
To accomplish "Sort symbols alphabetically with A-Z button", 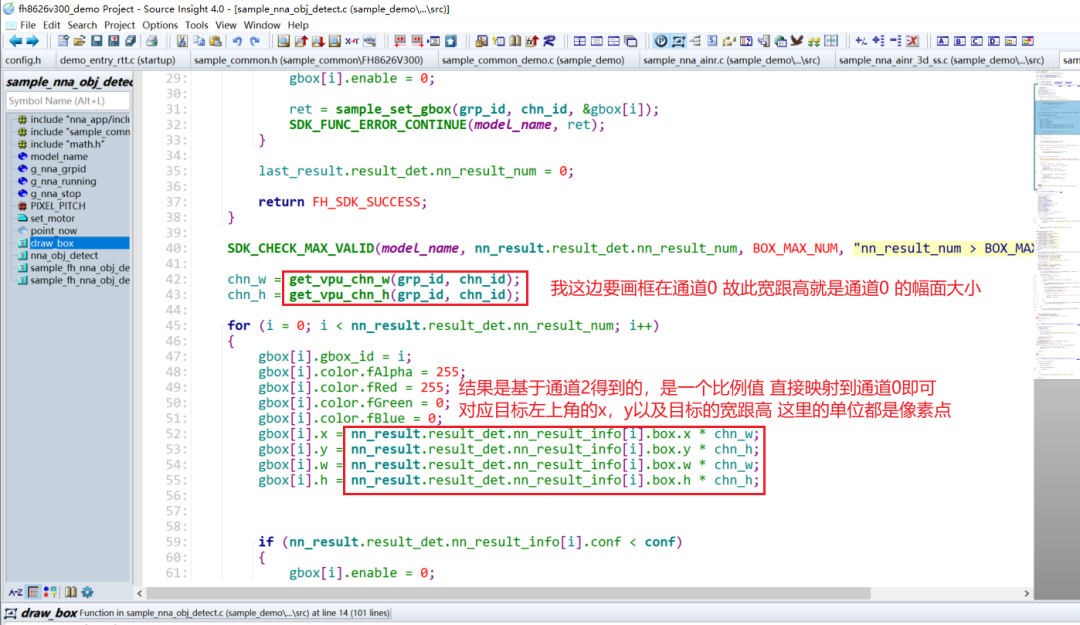I will click(15, 592).
